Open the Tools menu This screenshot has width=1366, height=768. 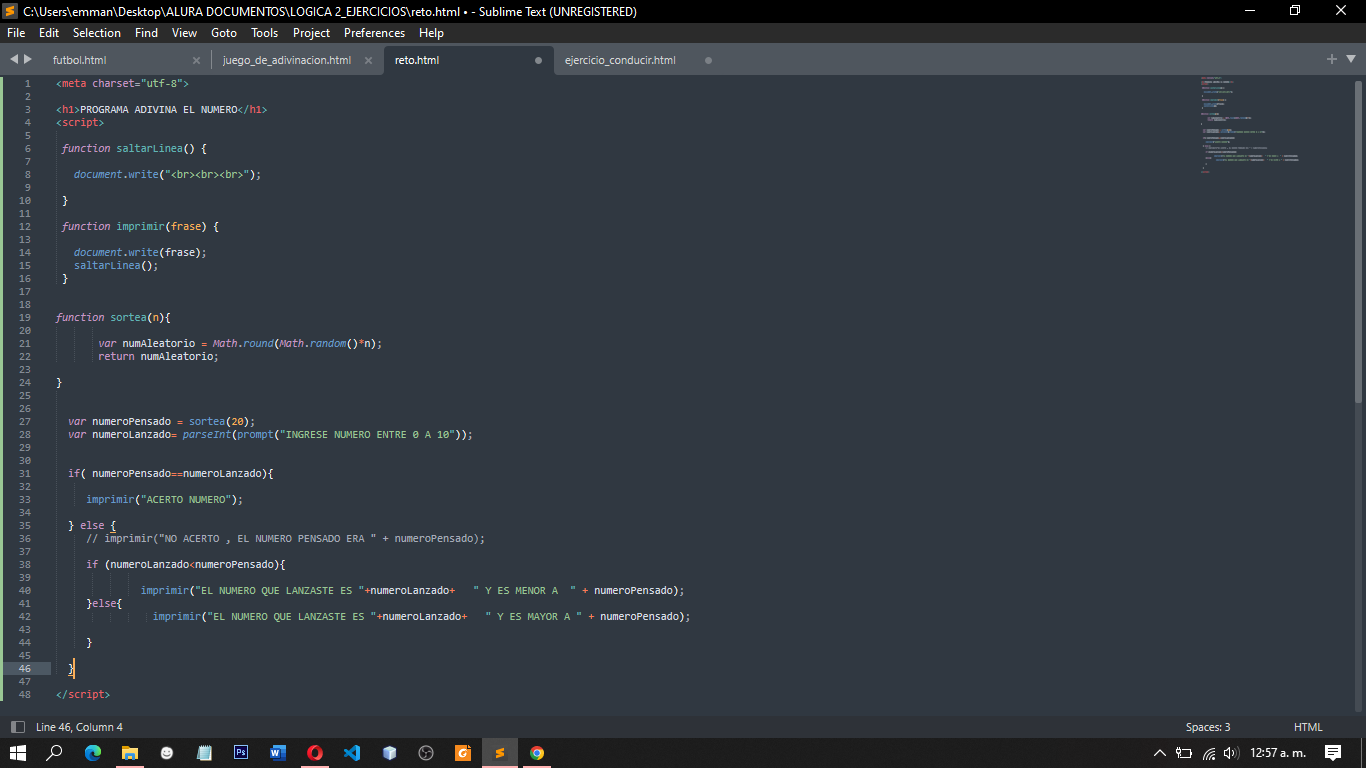pos(265,33)
